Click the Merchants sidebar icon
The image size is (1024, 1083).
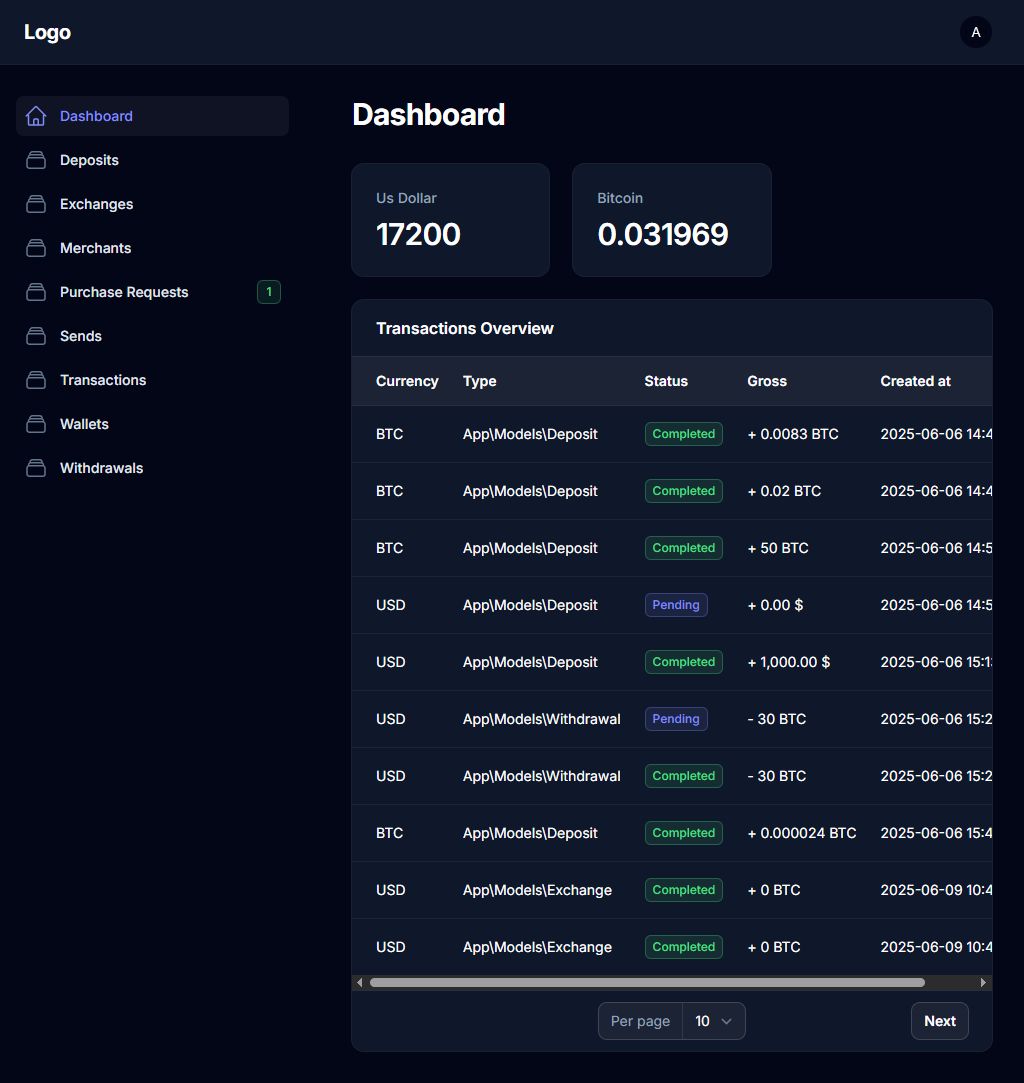[x=36, y=248]
